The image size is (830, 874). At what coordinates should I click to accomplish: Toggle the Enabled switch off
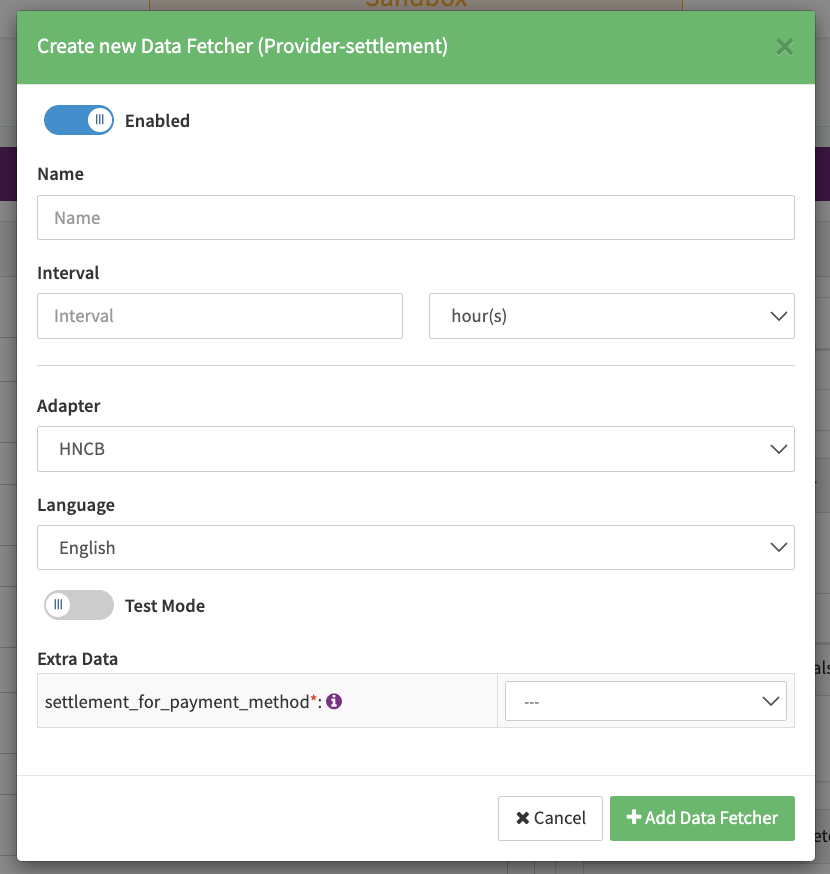[79, 121]
